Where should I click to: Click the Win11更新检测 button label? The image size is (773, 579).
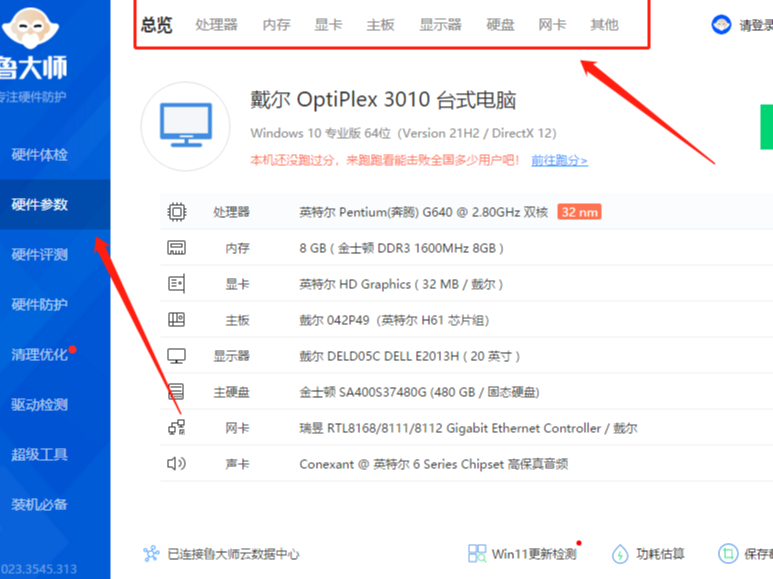(534, 554)
